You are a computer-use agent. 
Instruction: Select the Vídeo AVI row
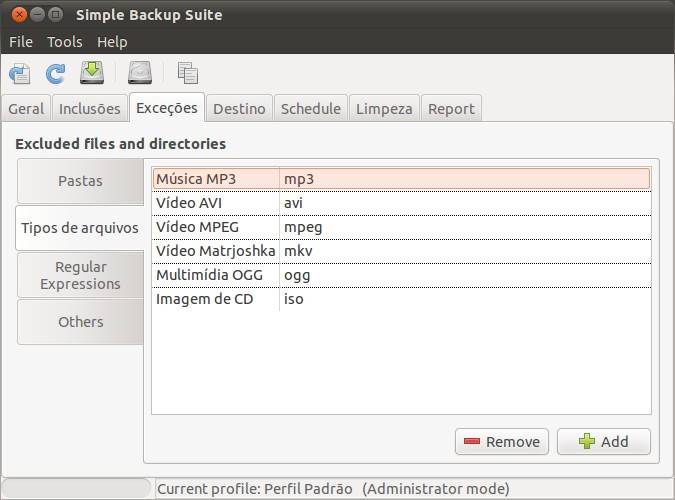401,203
